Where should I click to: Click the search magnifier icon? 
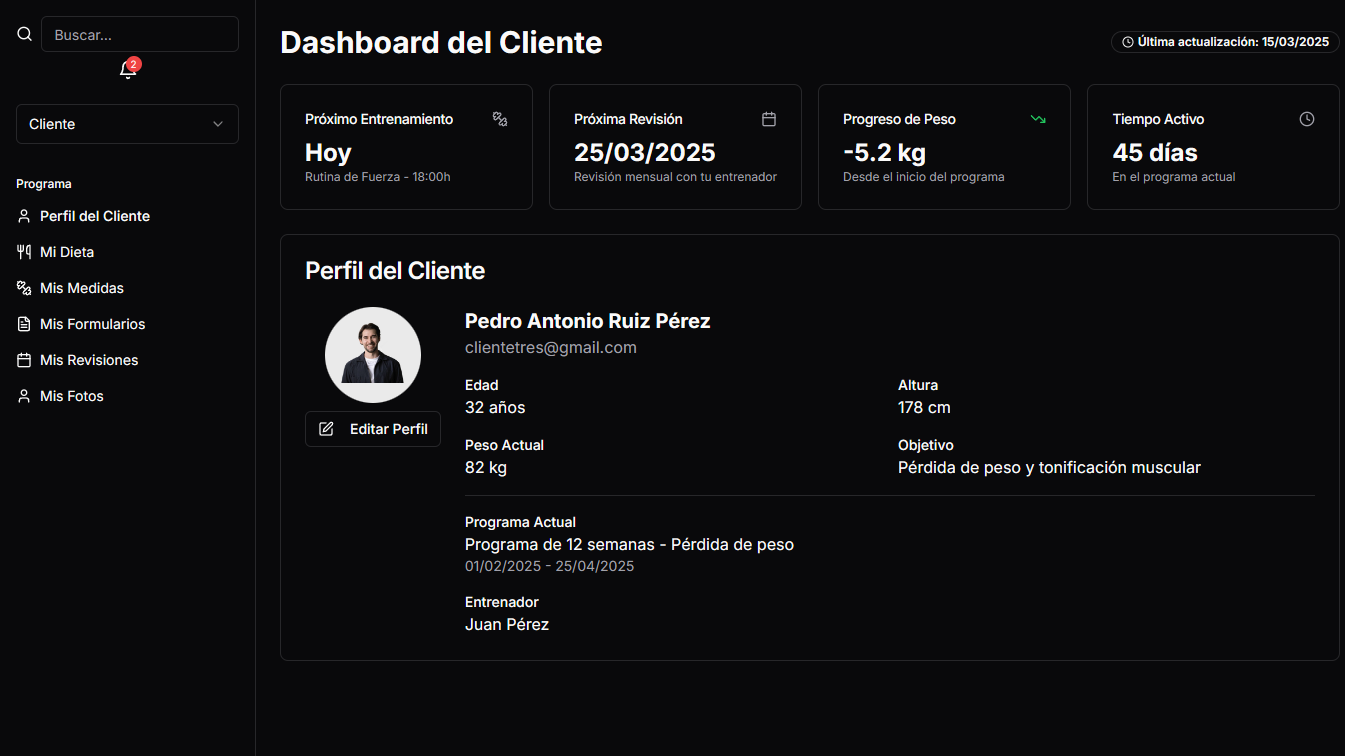point(25,34)
